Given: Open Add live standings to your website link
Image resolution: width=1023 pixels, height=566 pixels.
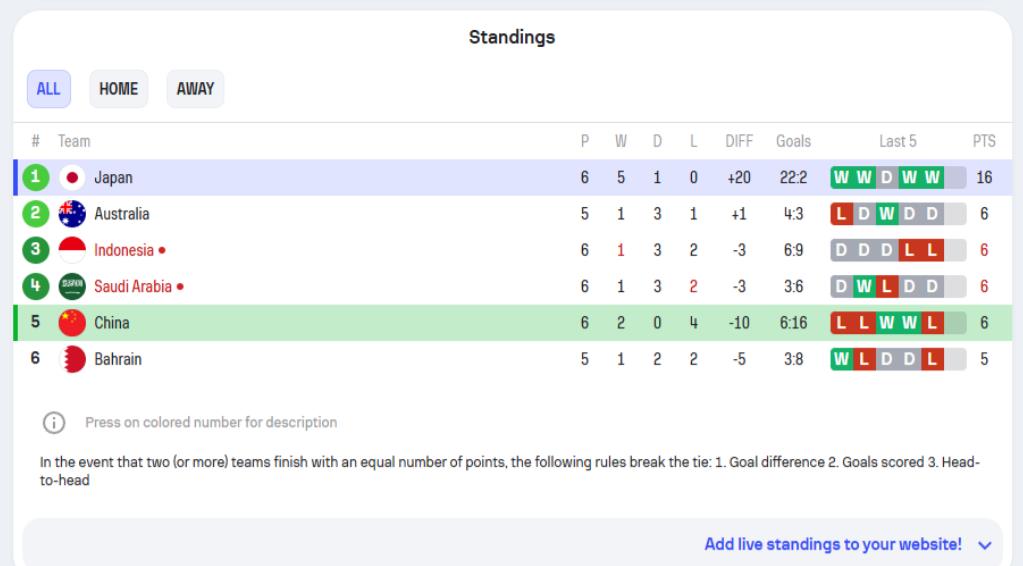Looking at the screenshot, I should pyautogui.click(x=832, y=545).
